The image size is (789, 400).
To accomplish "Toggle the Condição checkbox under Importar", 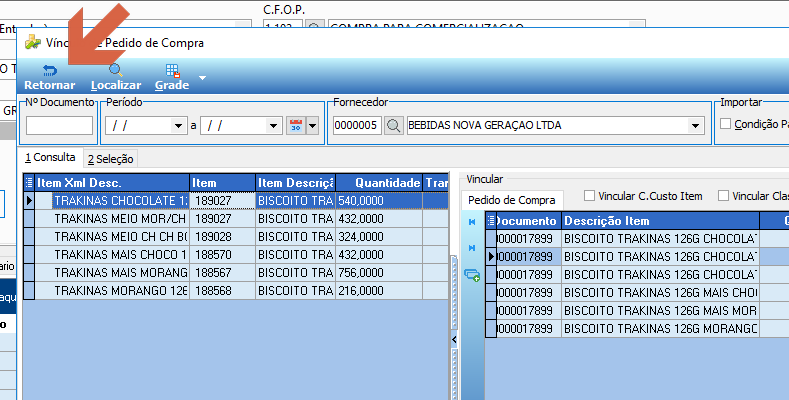I will [x=725, y=123].
